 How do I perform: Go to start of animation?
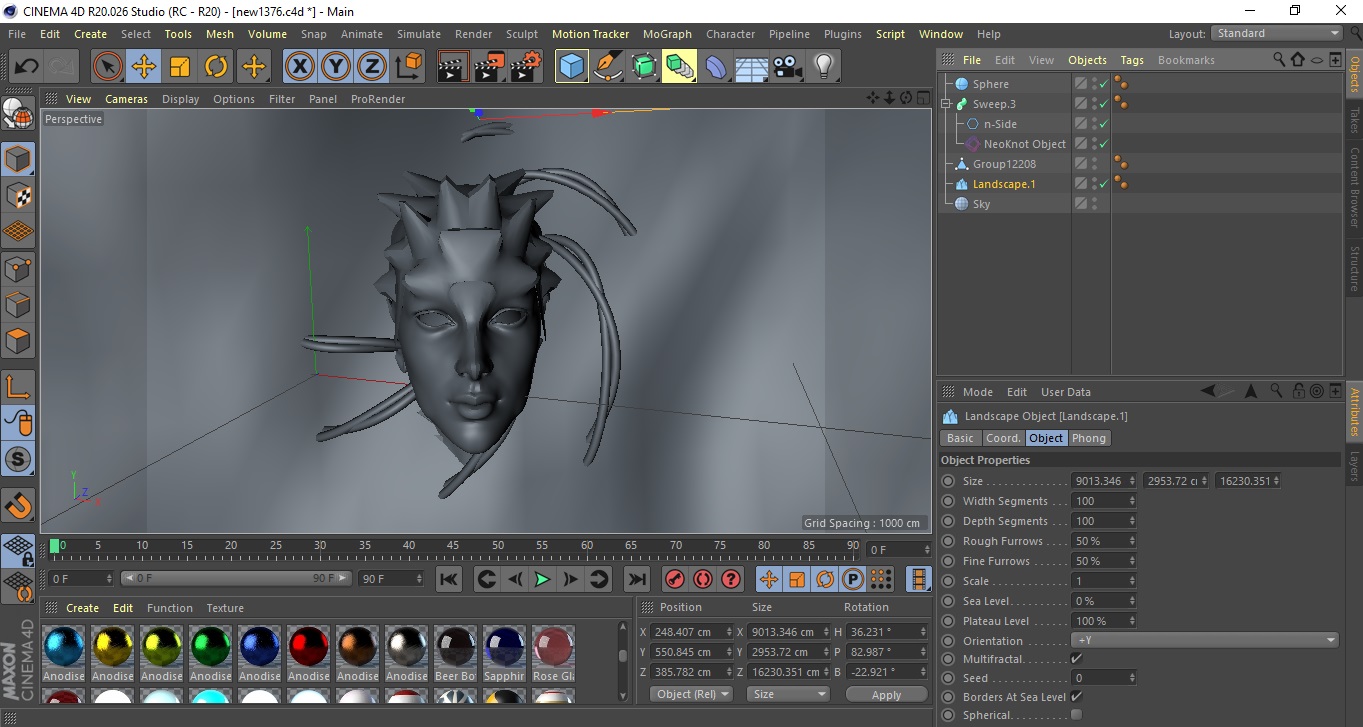(449, 579)
